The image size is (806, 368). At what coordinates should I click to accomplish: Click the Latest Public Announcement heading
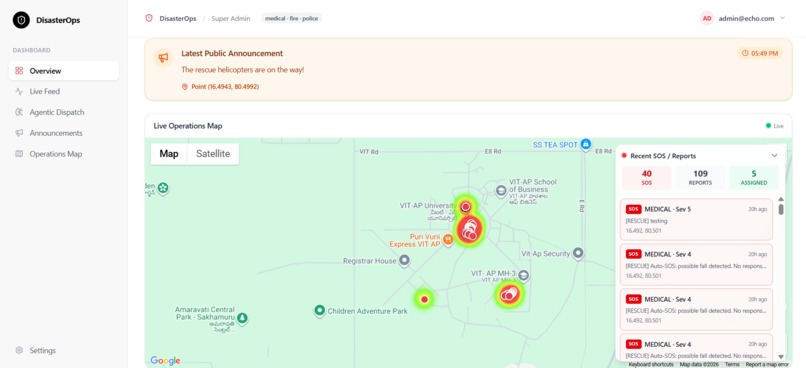(232, 53)
